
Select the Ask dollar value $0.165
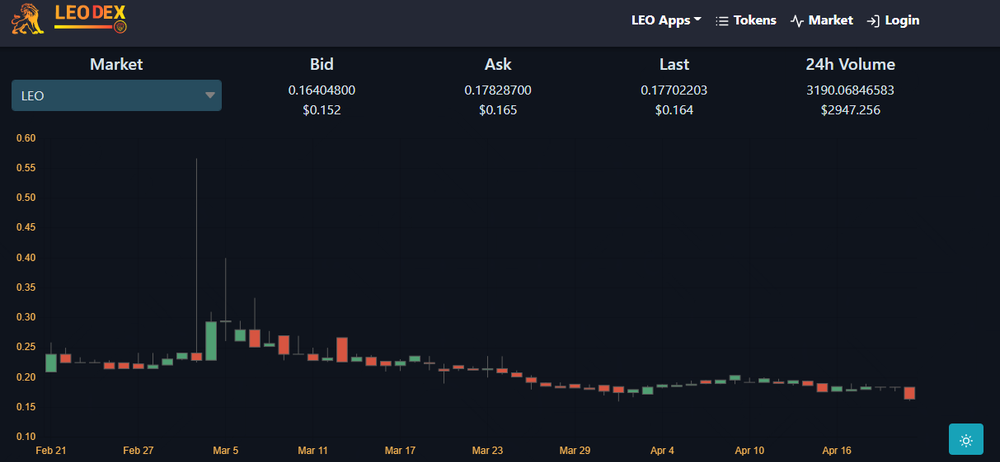497,110
